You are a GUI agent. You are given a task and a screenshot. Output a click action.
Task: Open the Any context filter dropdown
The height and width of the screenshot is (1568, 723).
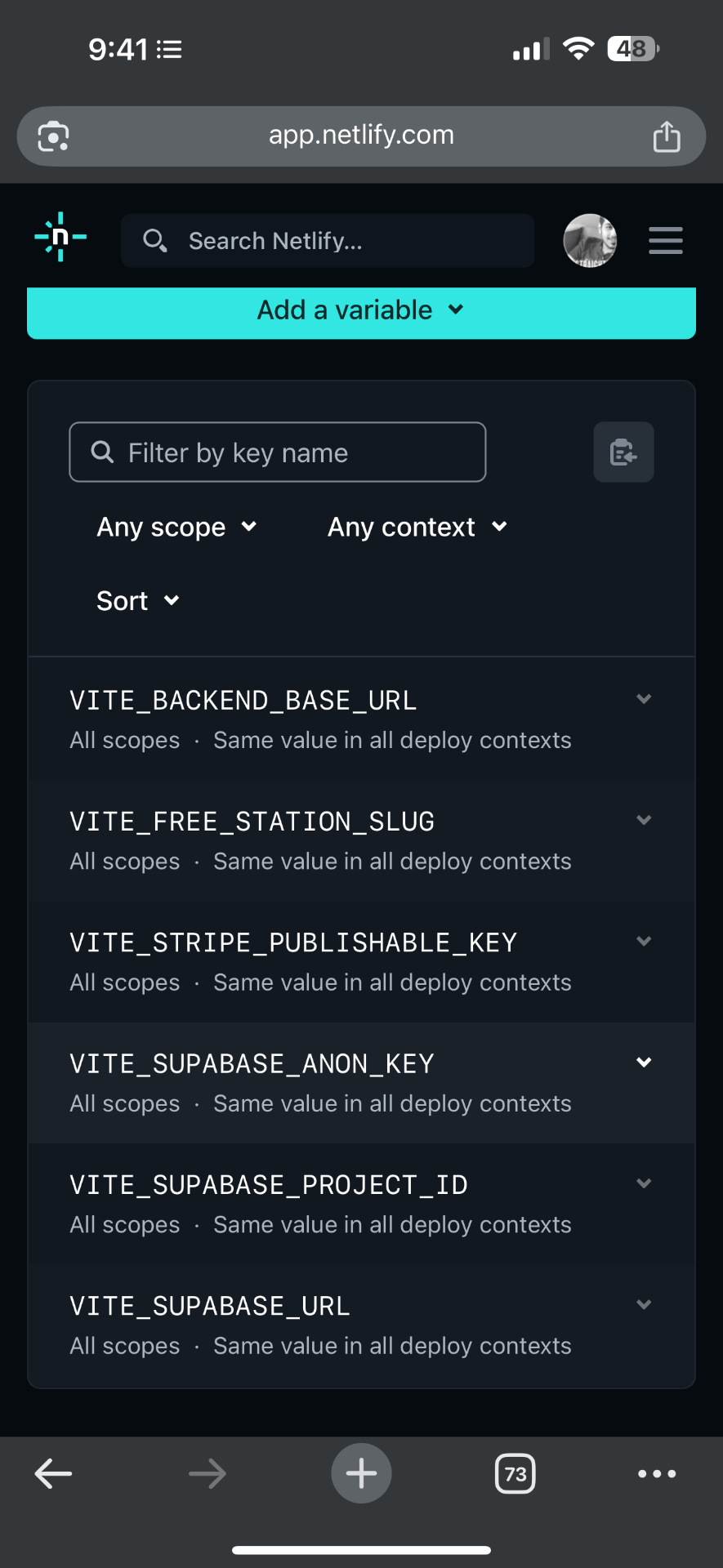point(417,528)
